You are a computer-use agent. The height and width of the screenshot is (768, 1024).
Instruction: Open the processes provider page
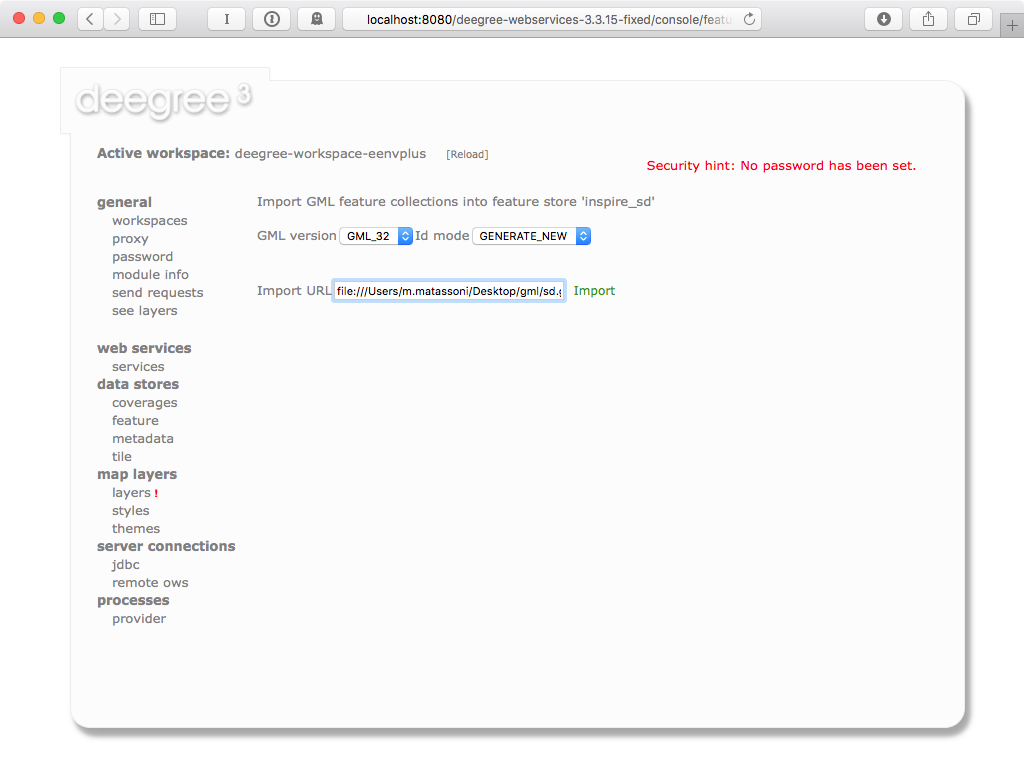[x=139, y=619]
